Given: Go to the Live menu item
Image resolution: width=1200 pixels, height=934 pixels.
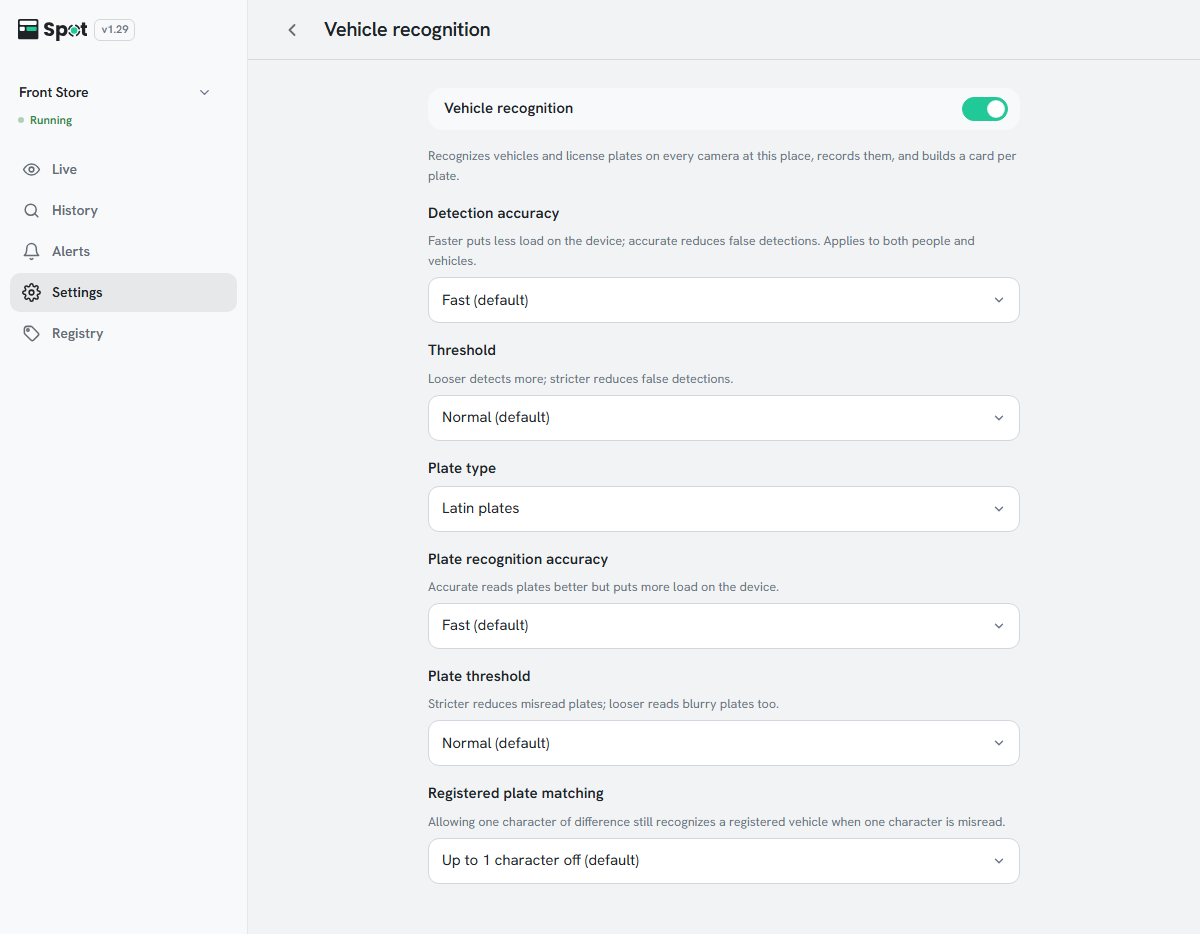Looking at the screenshot, I should coord(123,170).
